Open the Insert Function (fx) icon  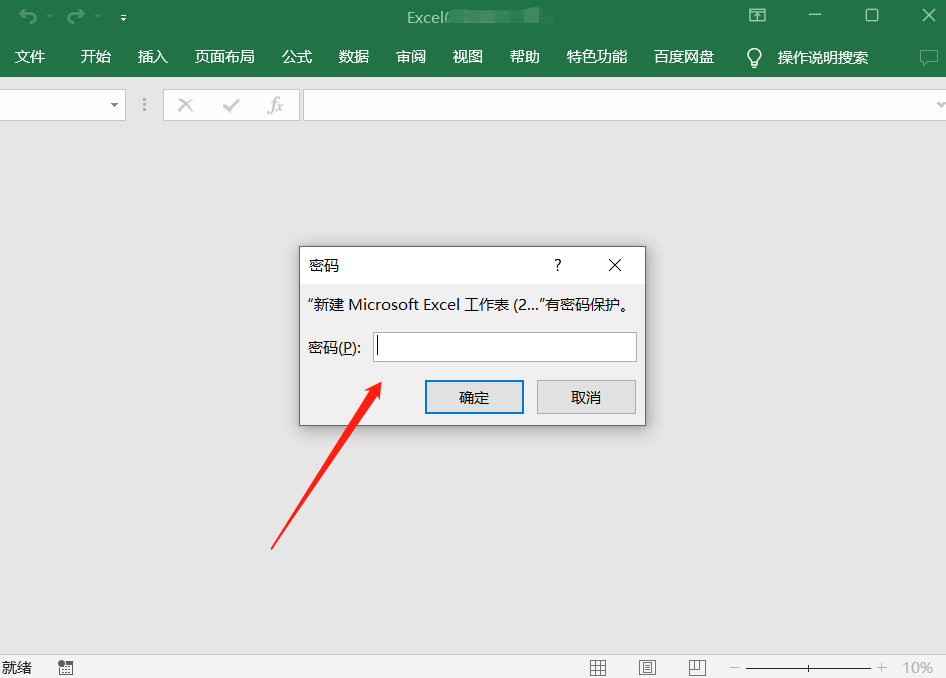tap(276, 104)
